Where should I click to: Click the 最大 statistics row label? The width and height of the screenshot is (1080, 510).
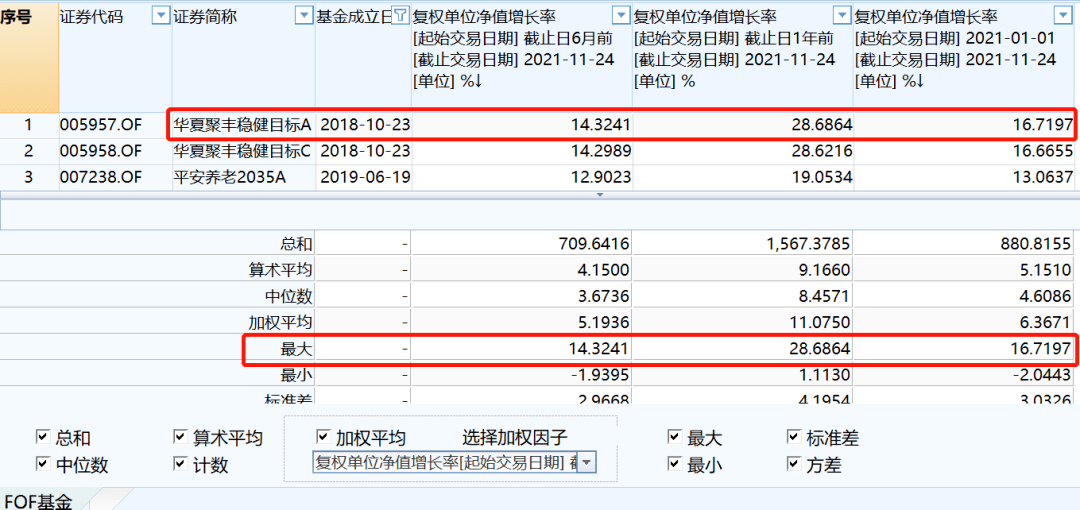(295, 349)
